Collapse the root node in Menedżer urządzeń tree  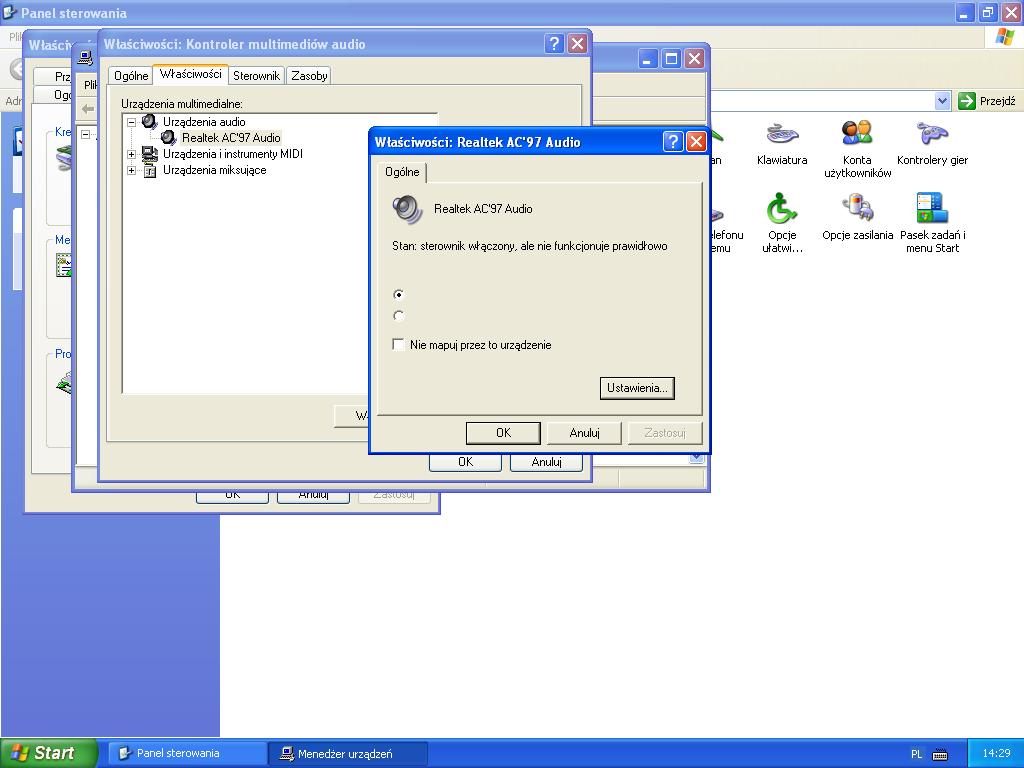pos(86,134)
